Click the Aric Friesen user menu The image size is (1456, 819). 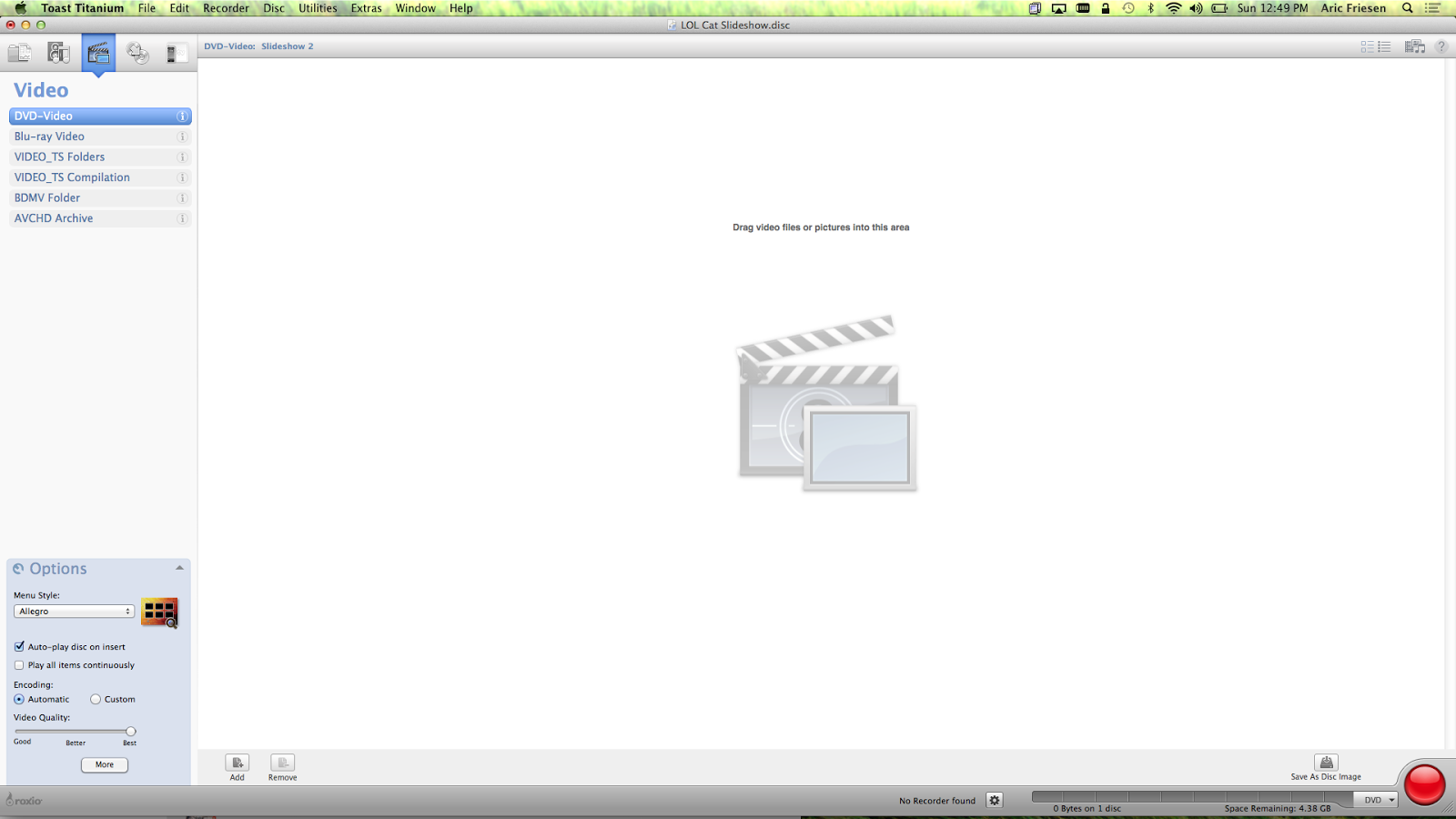(1353, 8)
